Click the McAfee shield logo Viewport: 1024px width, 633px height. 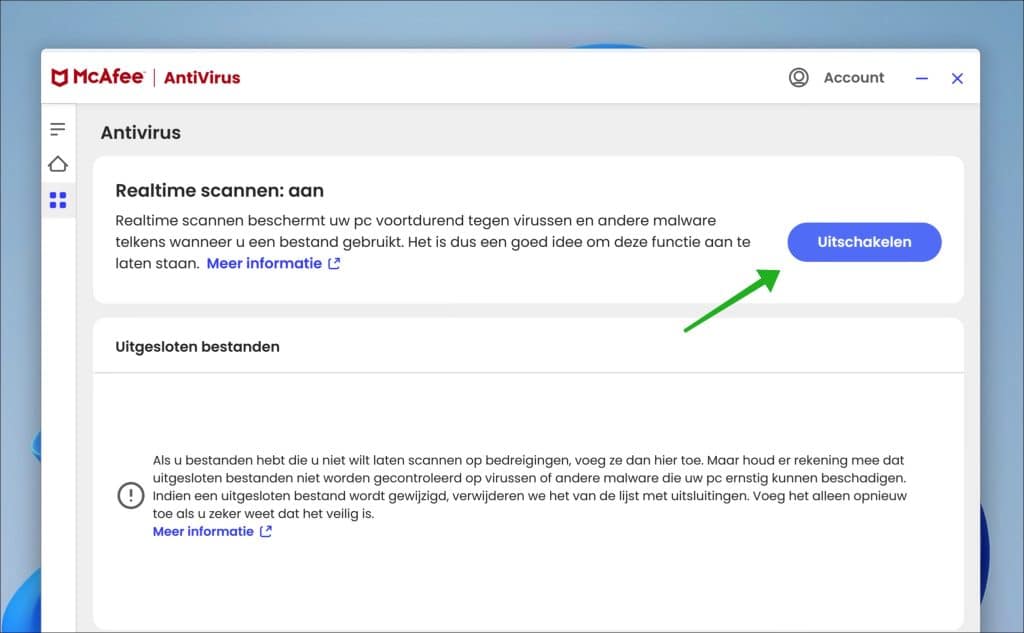pyautogui.click(x=59, y=78)
